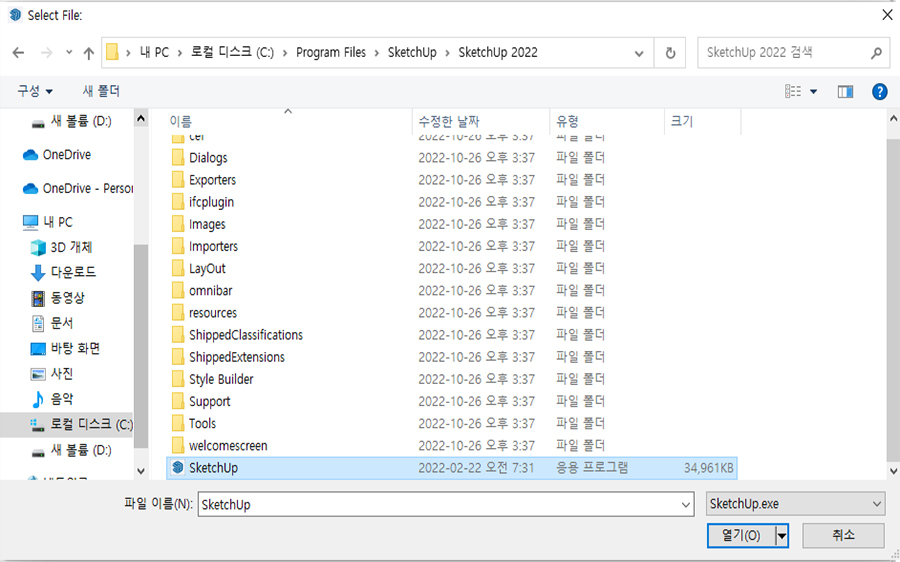Create a new folder with 새 폴더
This screenshot has height=562, width=900.
pos(101,91)
